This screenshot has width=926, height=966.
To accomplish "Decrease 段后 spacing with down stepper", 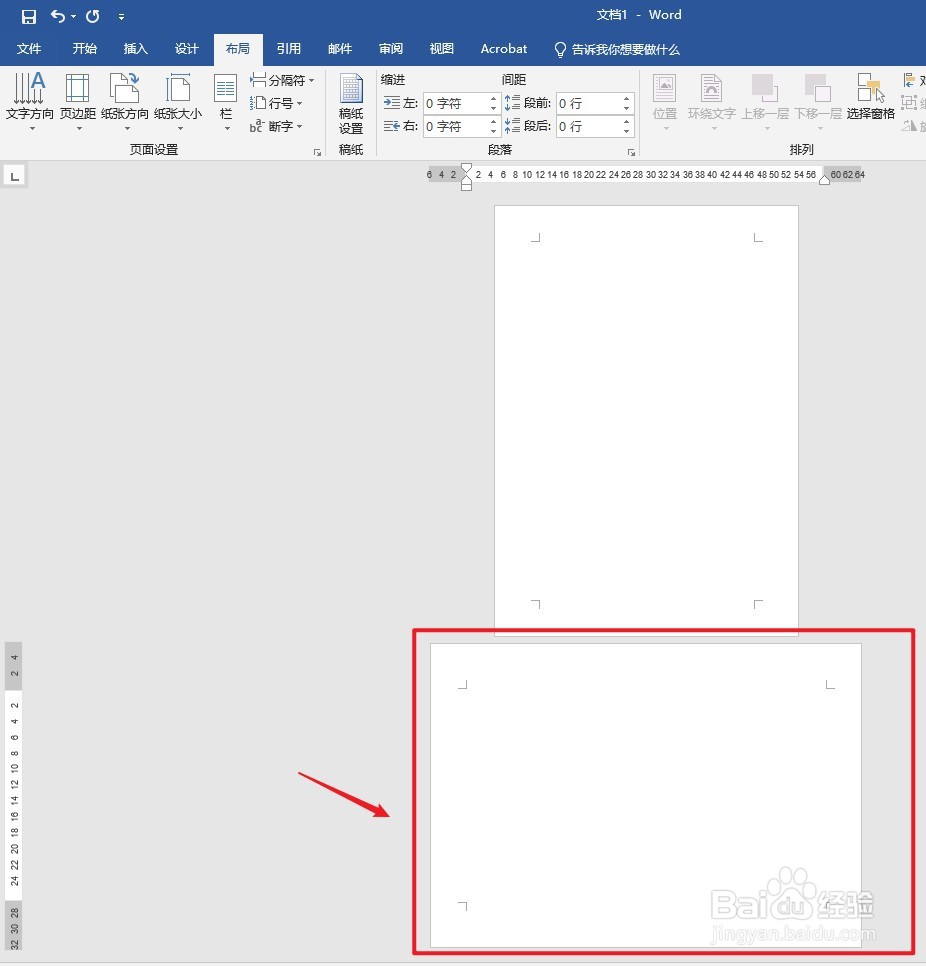I will click(x=627, y=131).
